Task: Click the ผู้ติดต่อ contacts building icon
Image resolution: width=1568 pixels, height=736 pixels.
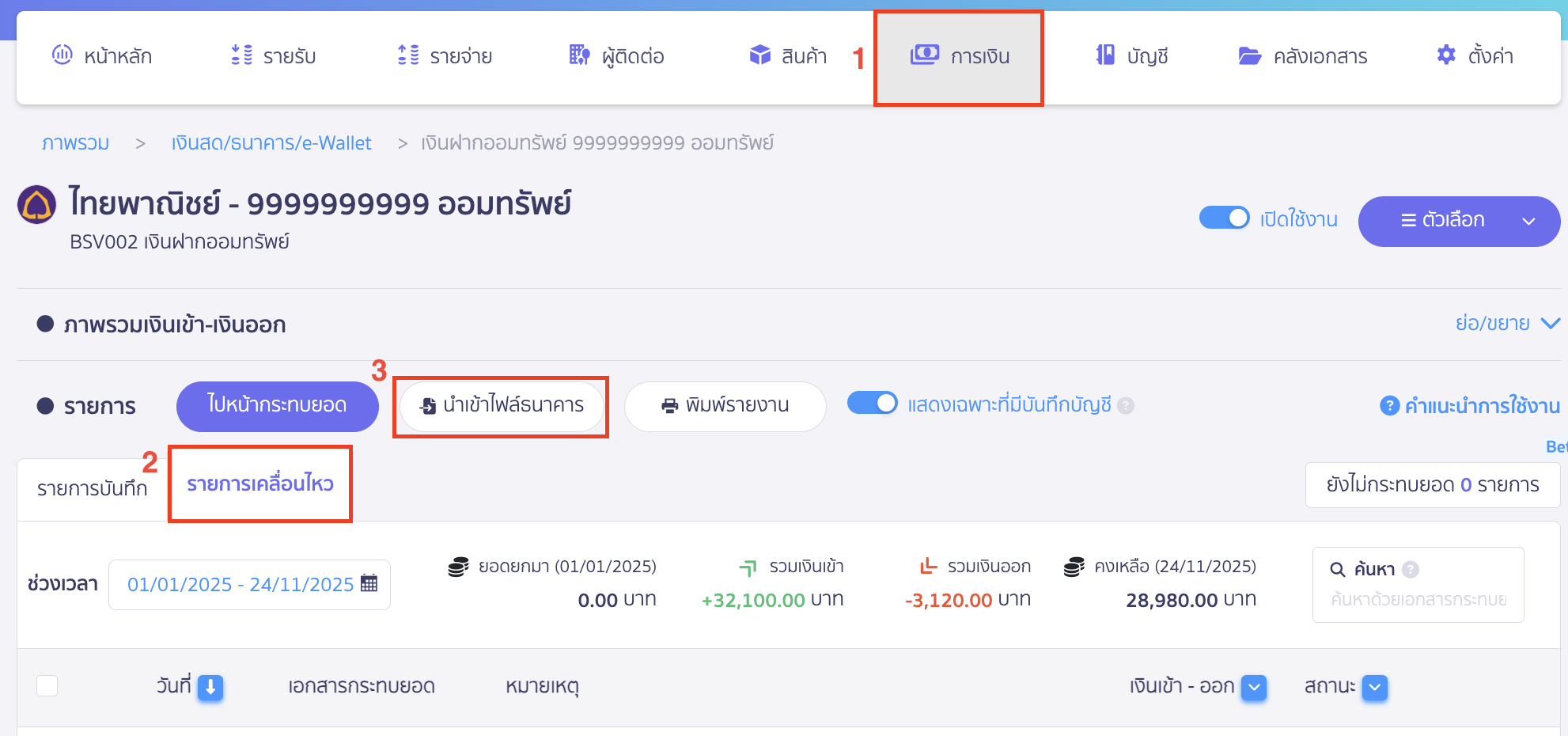Action: (x=578, y=55)
